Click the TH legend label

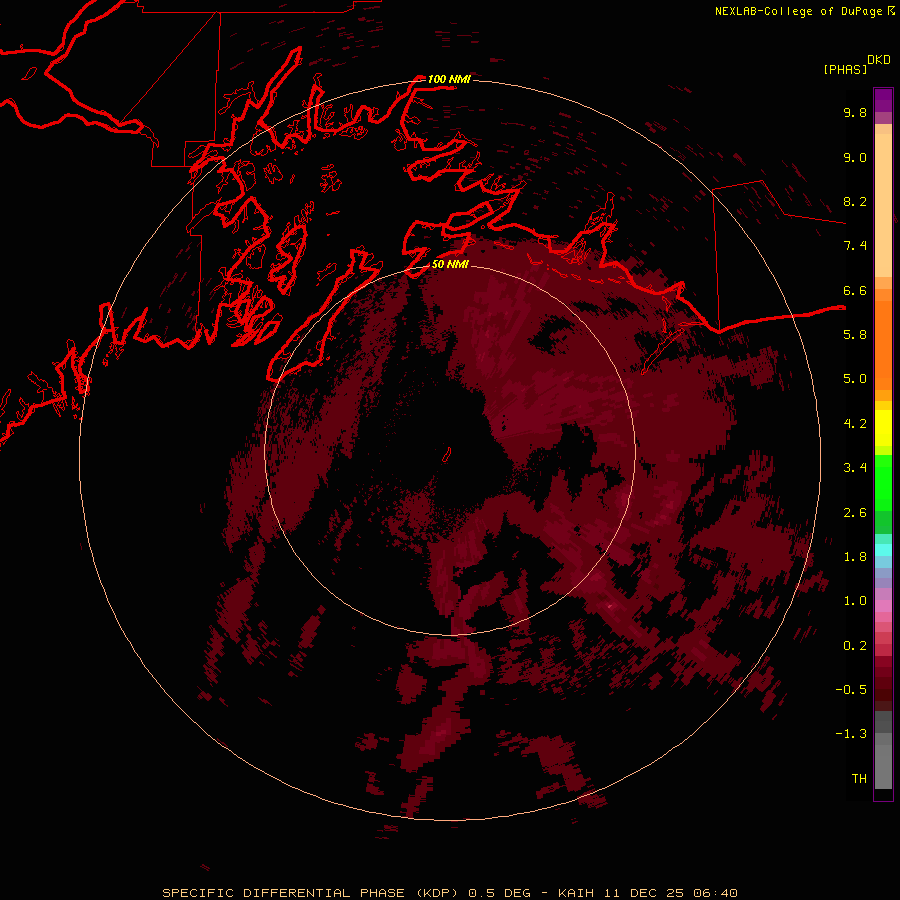pyautogui.click(x=859, y=779)
